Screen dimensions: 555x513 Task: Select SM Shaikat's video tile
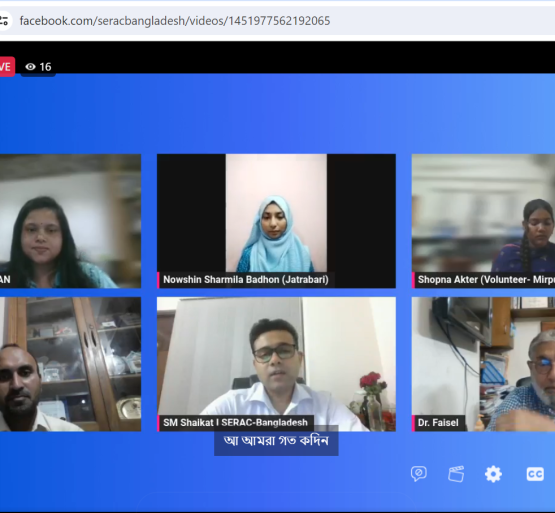pyautogui.click(x=276, y=364)
